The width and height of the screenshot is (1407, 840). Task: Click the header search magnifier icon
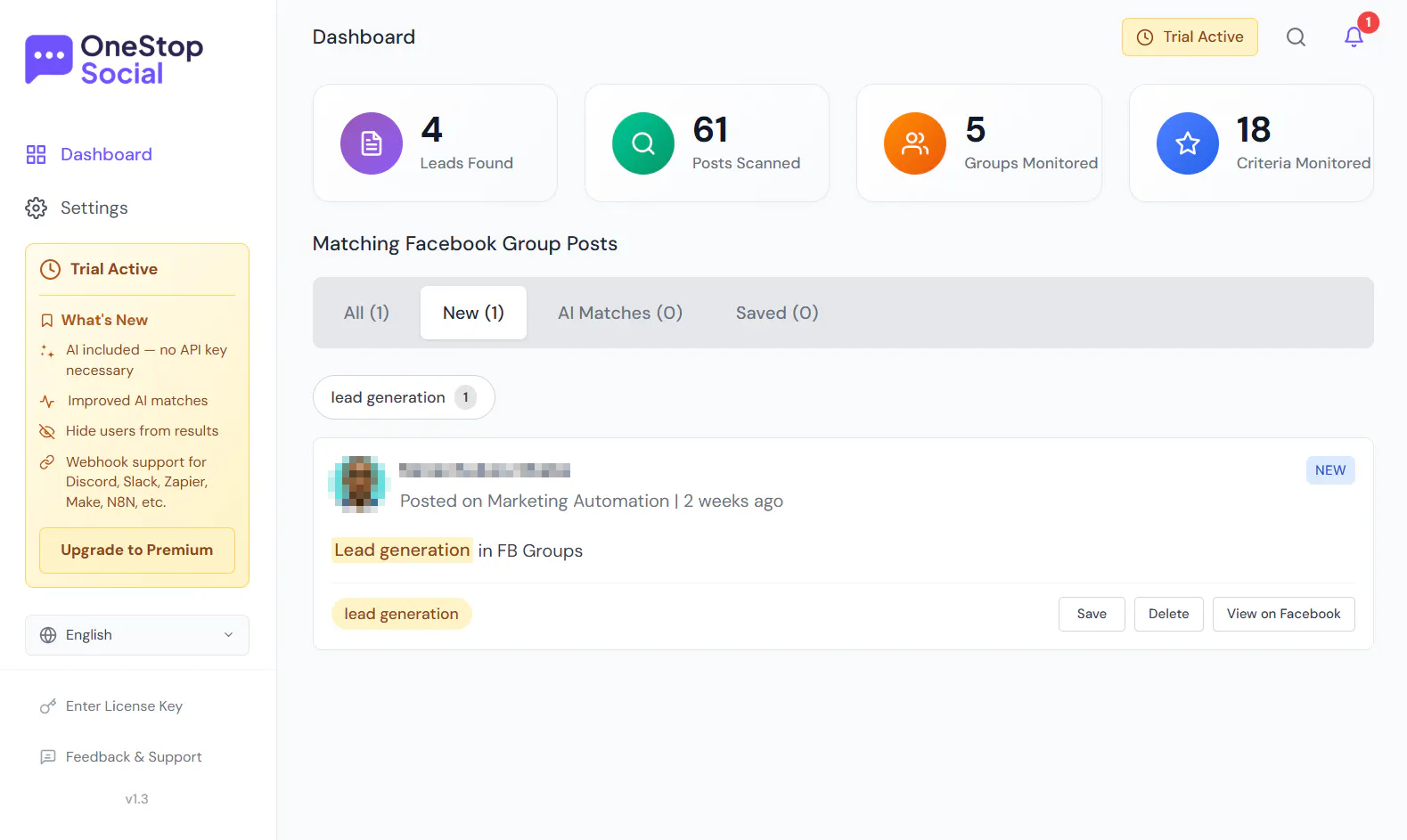tap(1297, 37)
